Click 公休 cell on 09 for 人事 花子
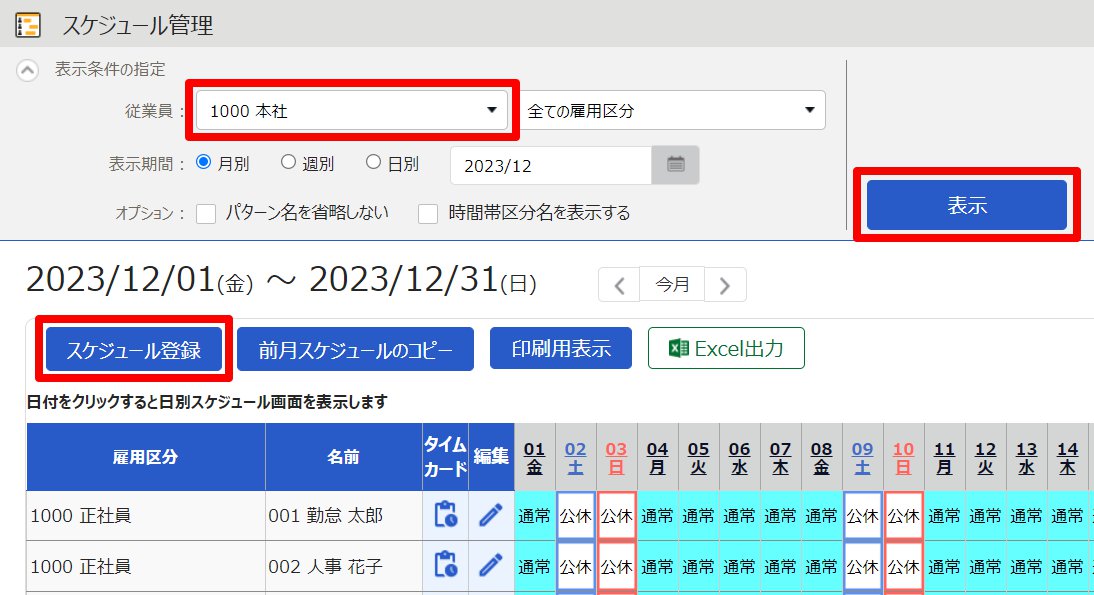The image size is (1094, 595). click(863, 566)
